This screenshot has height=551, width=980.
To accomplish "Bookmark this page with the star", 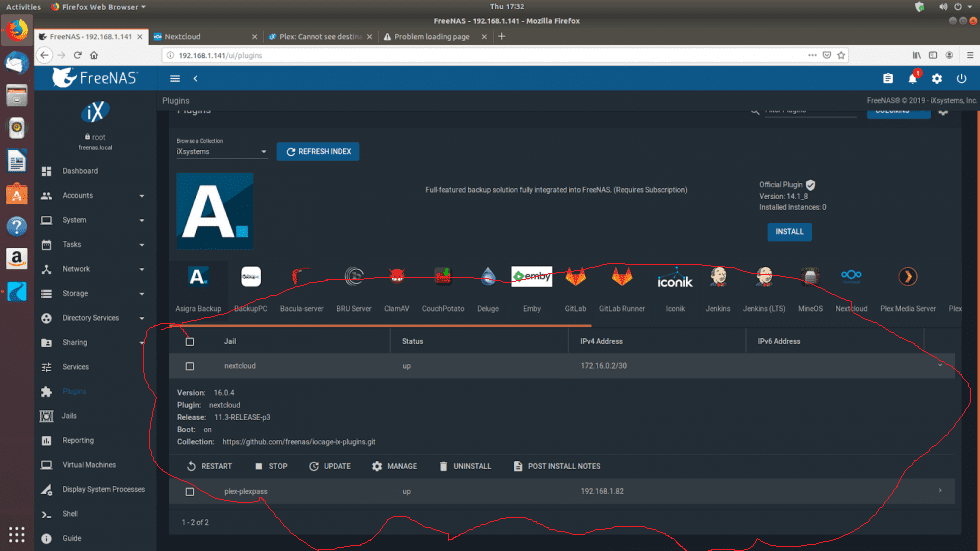I will point(841,55).
